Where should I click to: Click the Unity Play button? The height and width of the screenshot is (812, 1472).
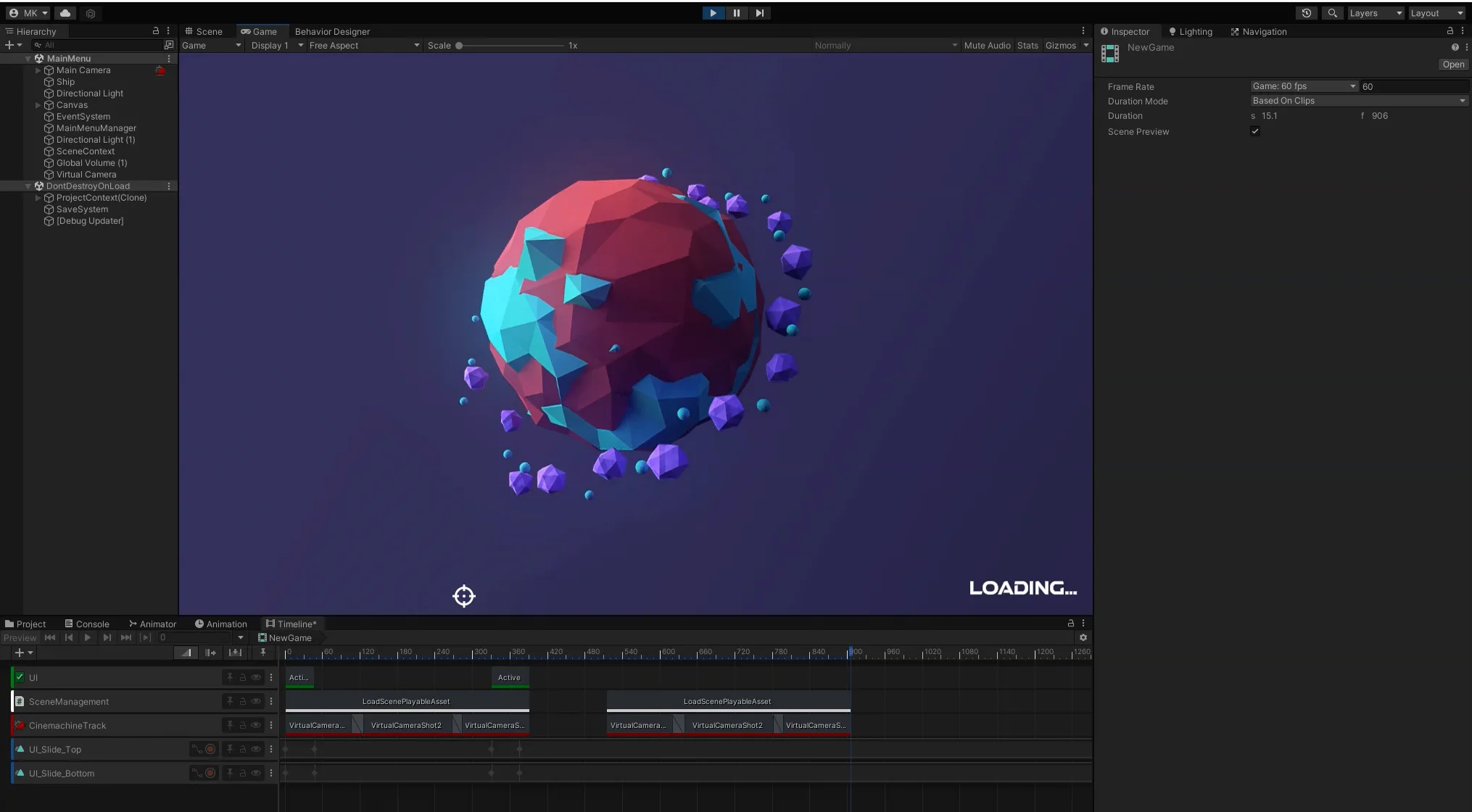(x=713, y=13)
